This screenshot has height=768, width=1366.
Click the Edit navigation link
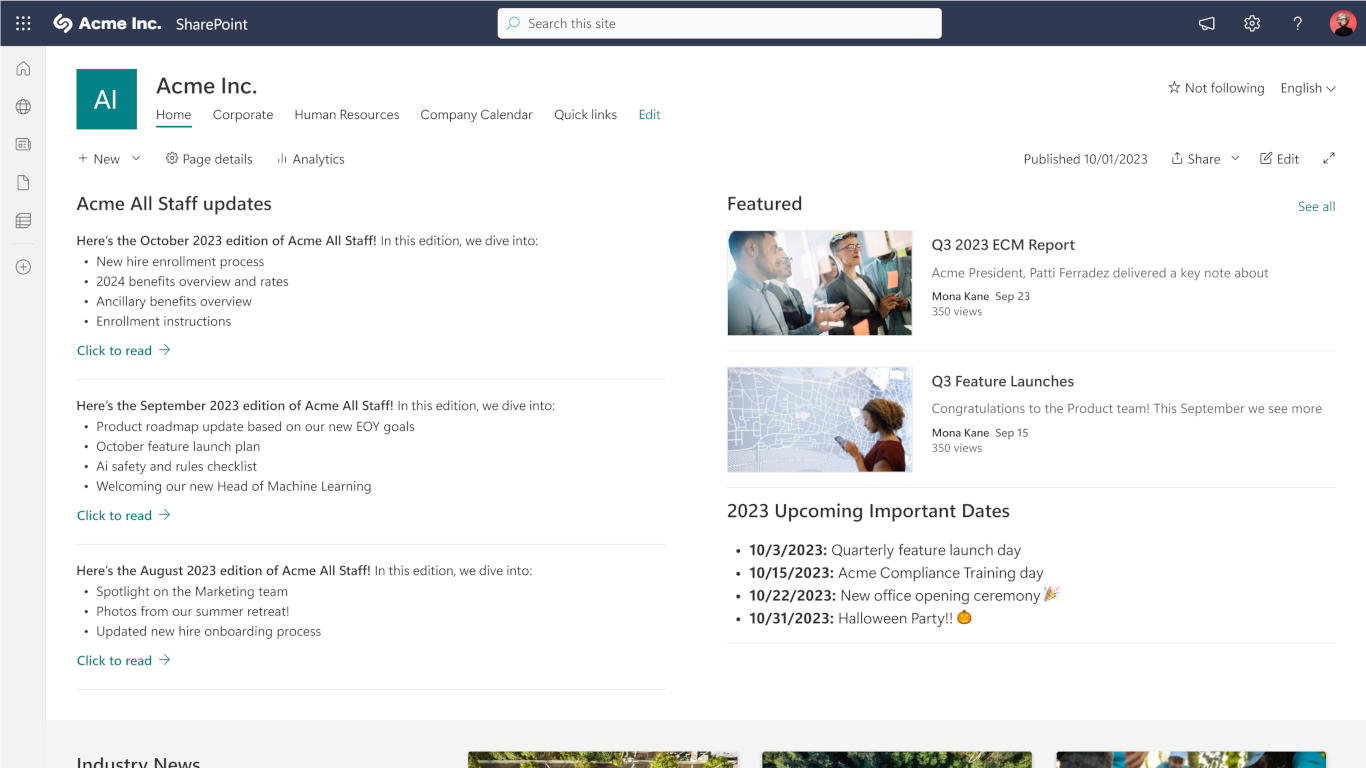[x=650, y=115]
